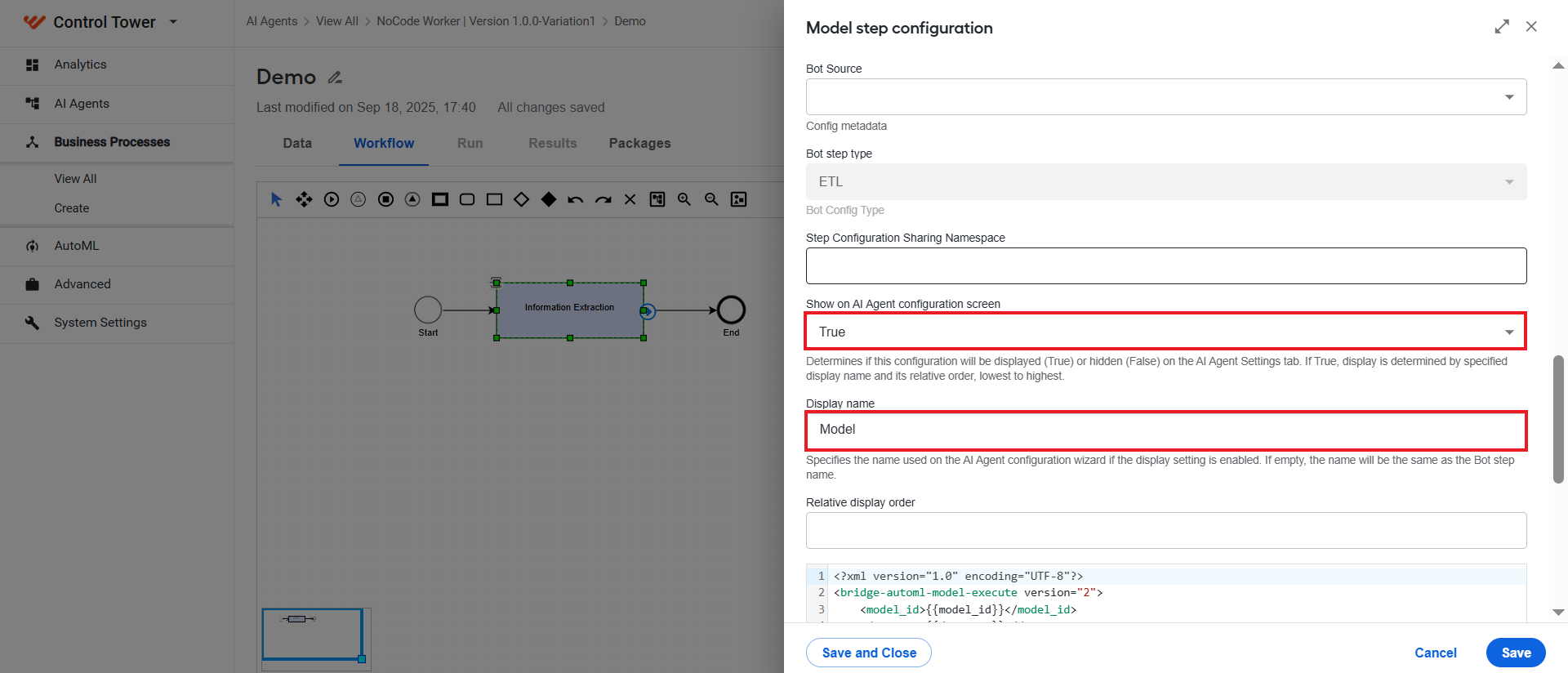This screenshot has height=673, width=1568.
Task: Click the Relative display order field
Action: (x=1166, y=530)
